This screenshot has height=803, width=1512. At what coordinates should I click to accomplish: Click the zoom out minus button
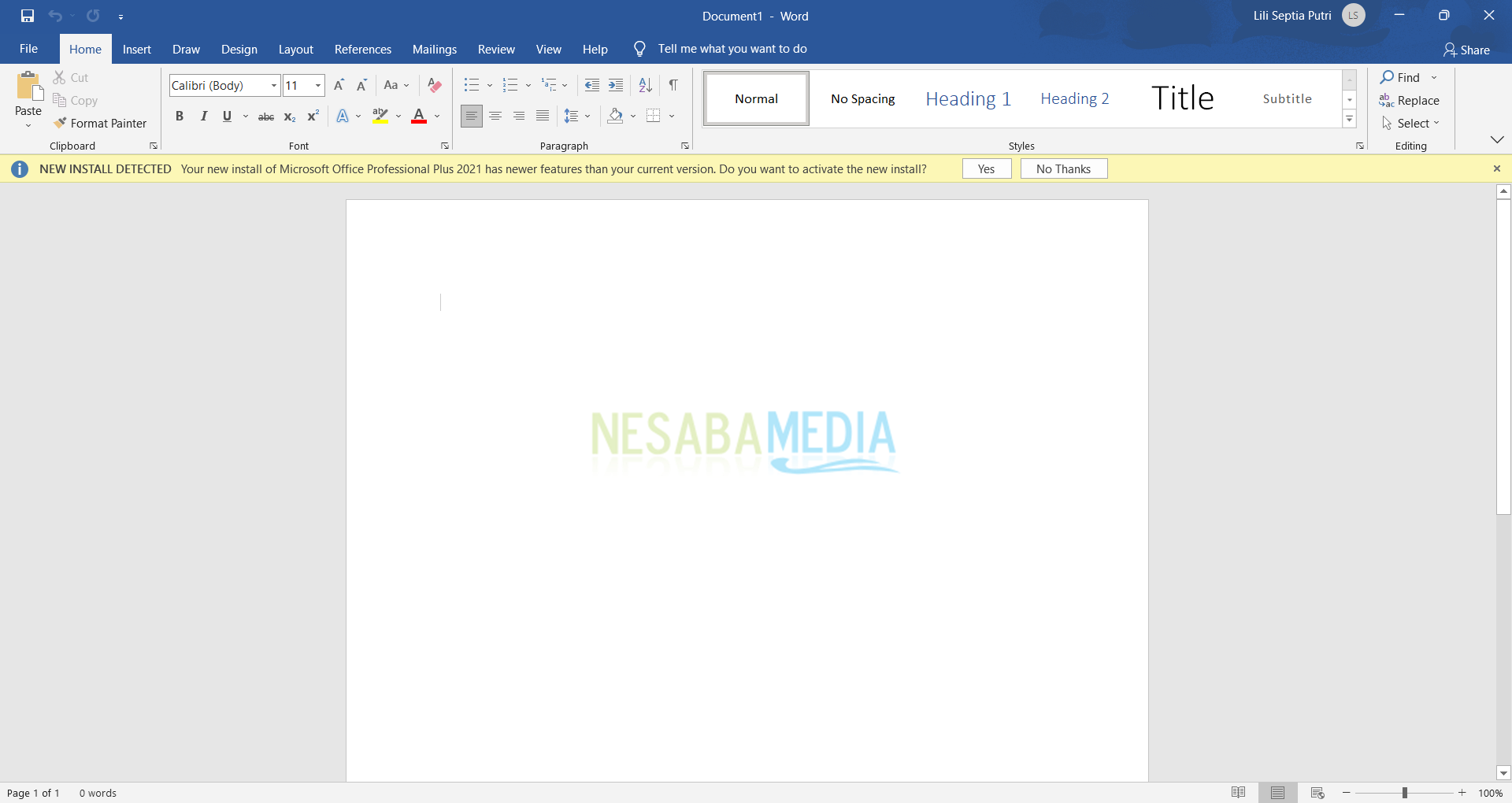(x=1347, y=793)
